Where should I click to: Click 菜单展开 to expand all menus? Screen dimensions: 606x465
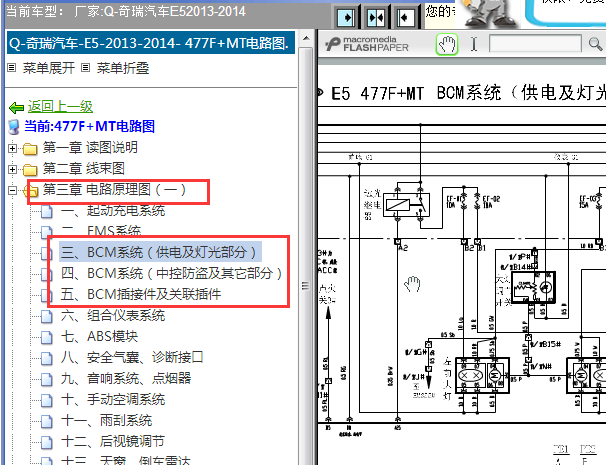click(x=49, y=68)
